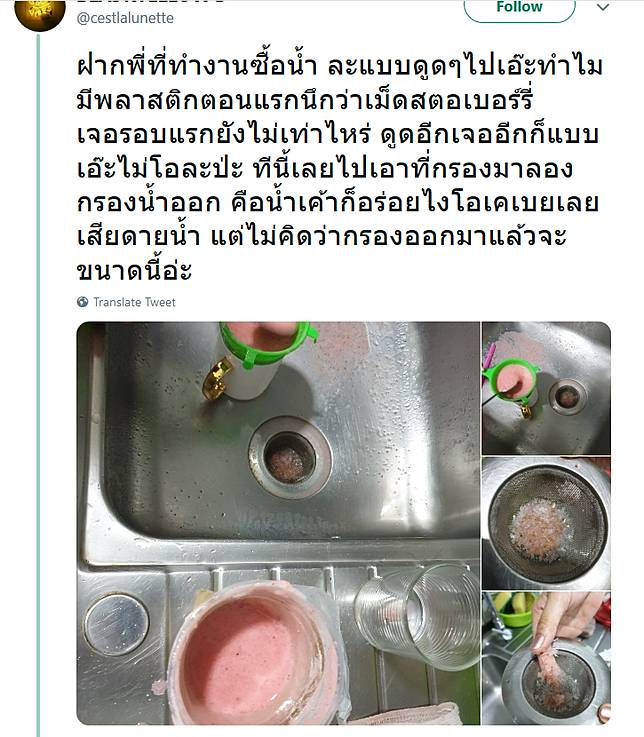
Task: Open the @cestlalunette handle link
Action: pyautogui.click(x=125, y=18)
